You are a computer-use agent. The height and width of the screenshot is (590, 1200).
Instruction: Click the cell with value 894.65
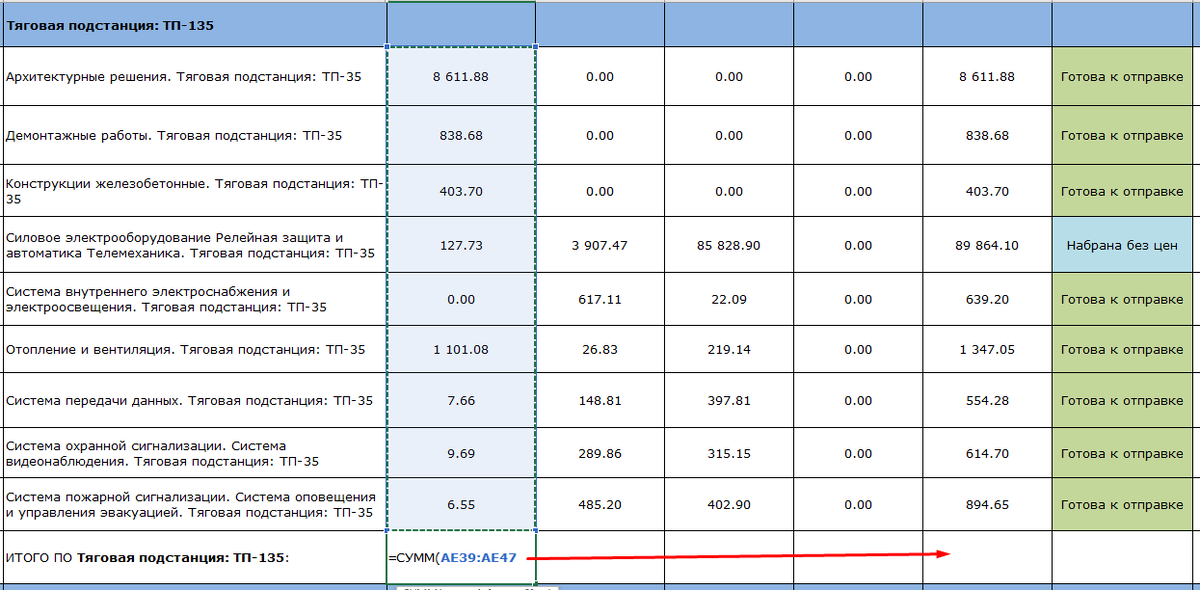(x=987, y=504)
